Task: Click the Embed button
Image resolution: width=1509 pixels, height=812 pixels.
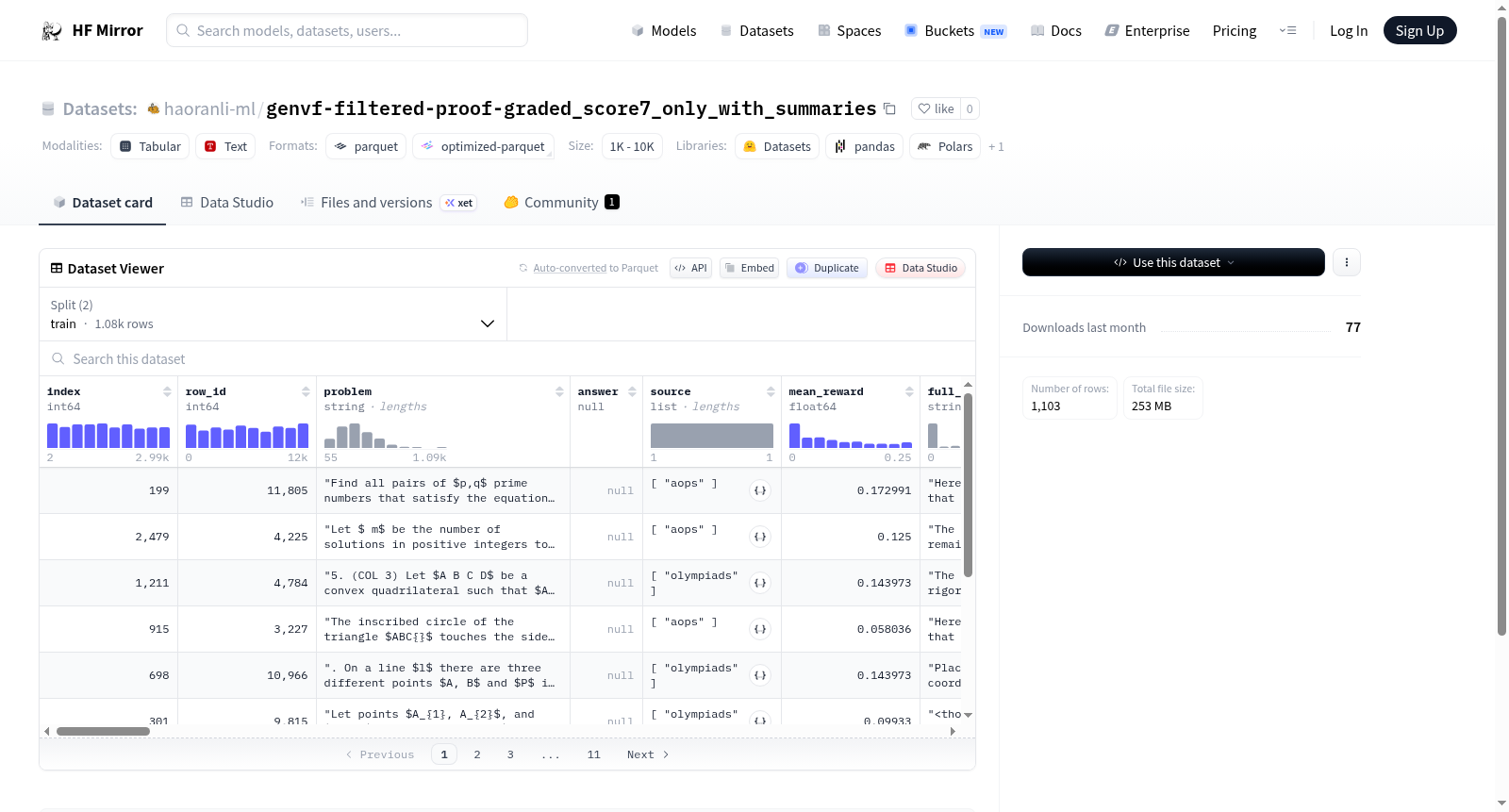Action: [748, 268]
